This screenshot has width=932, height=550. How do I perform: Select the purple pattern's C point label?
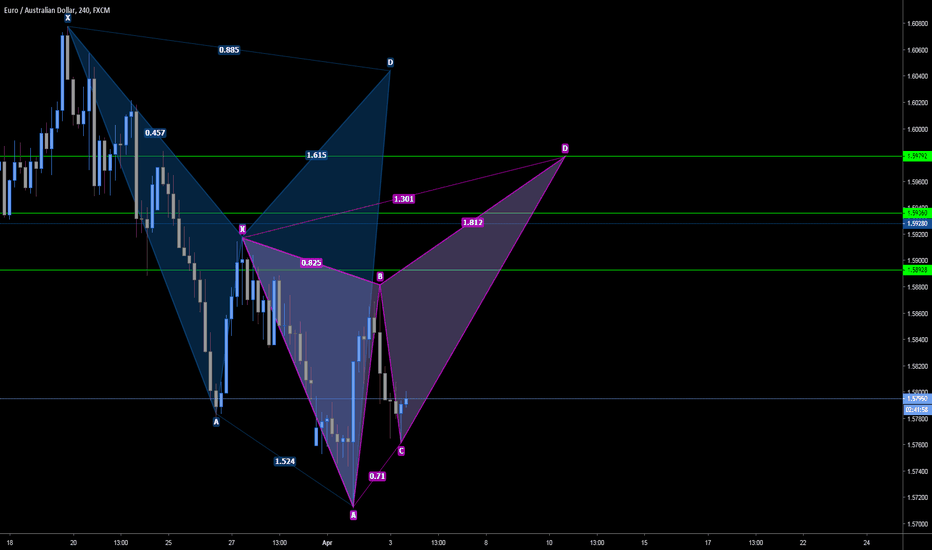coord(401,451)
